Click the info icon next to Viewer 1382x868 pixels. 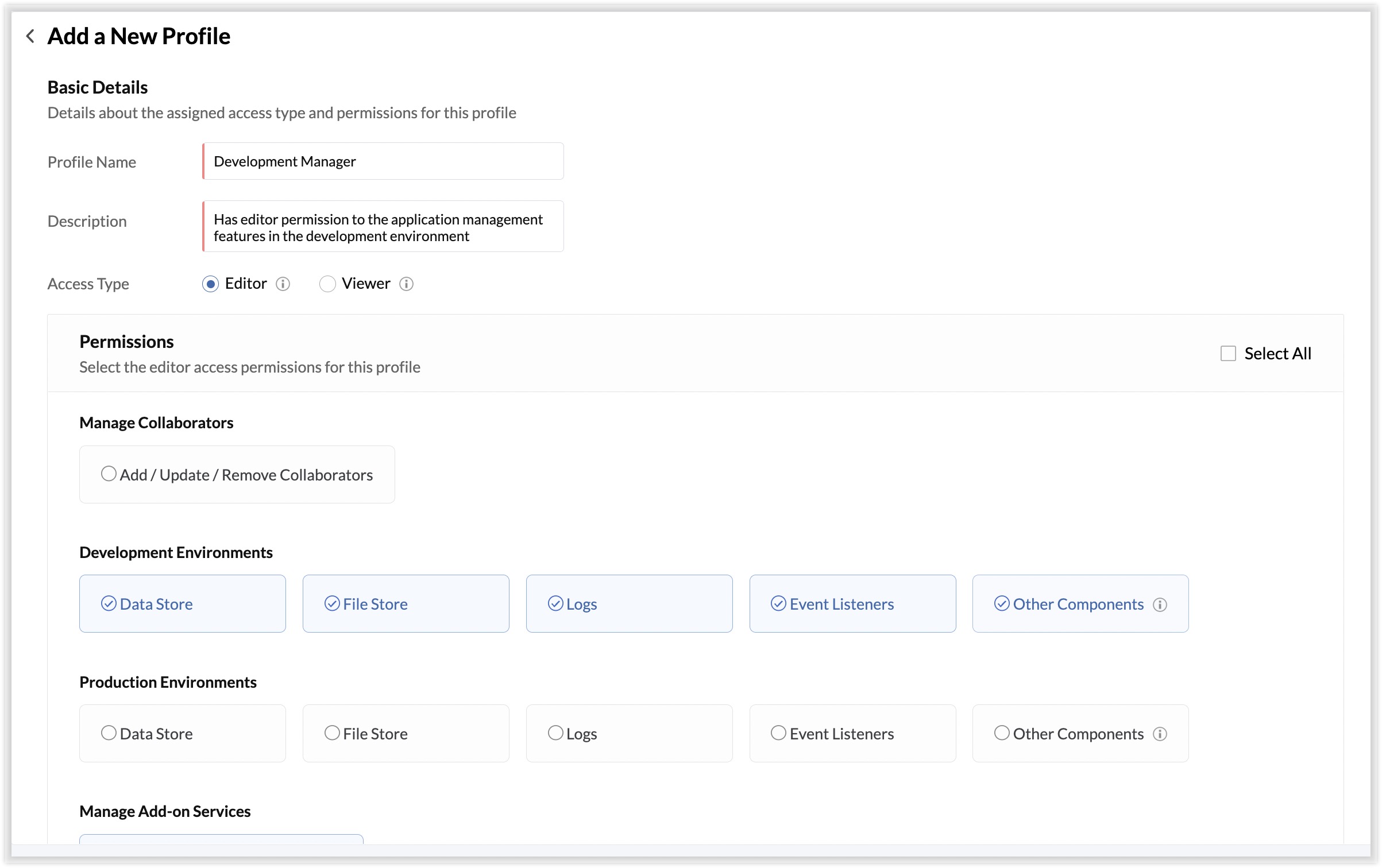click(x=406, y=284)
